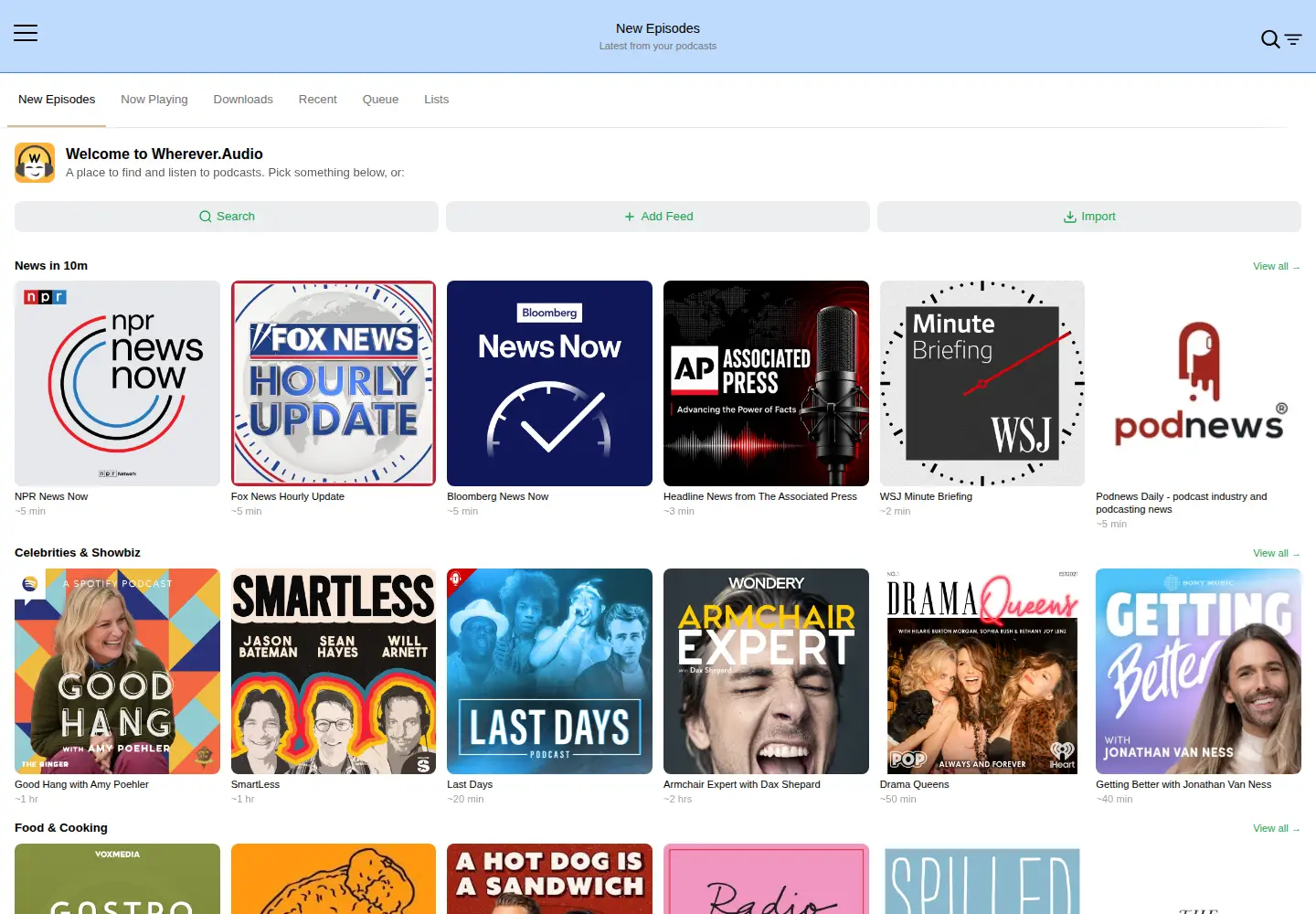
Task: Open the Lists tab
Action: click(437, 100)
